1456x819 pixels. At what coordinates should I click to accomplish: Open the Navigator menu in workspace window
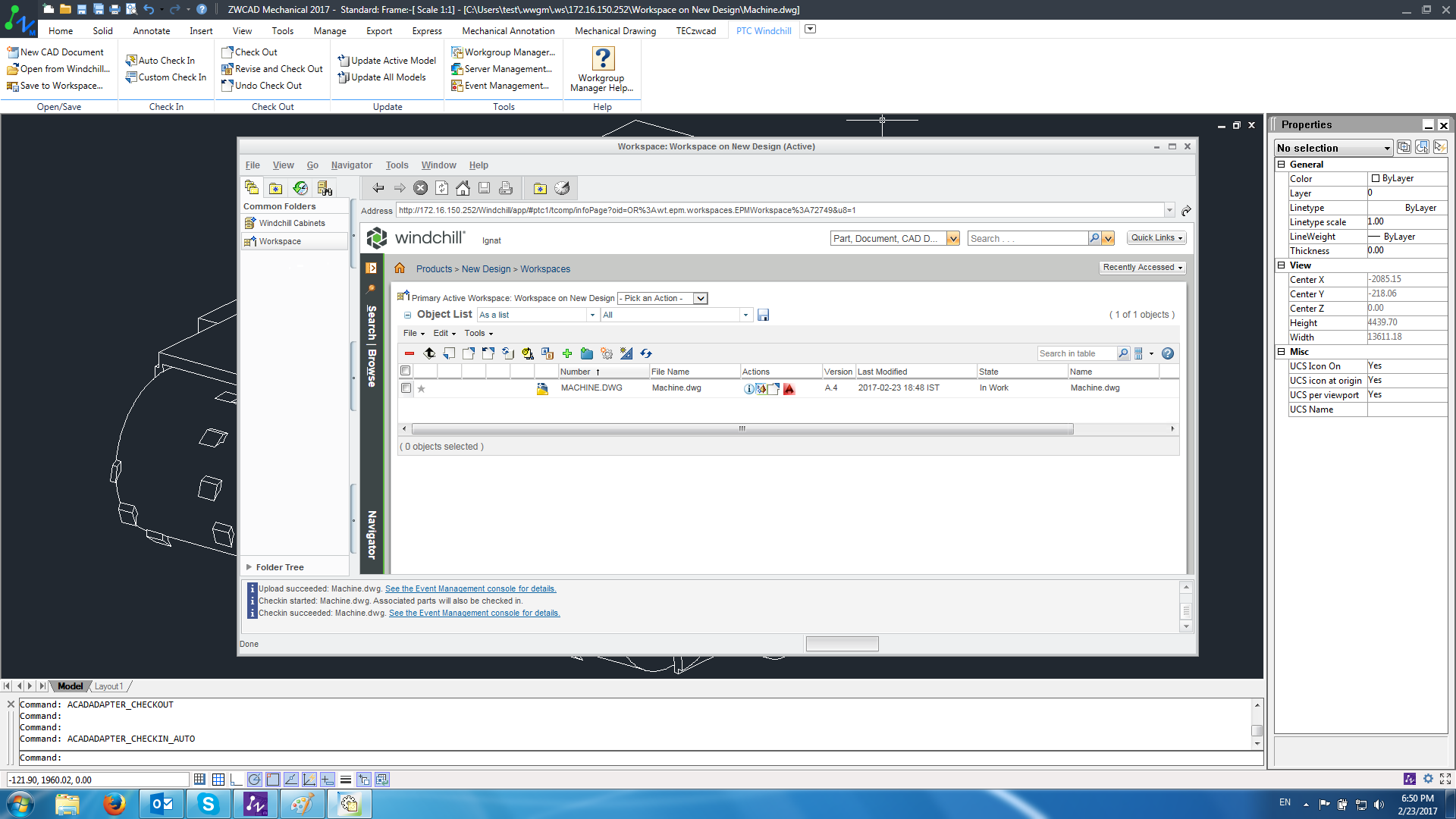tap(351, 165)
